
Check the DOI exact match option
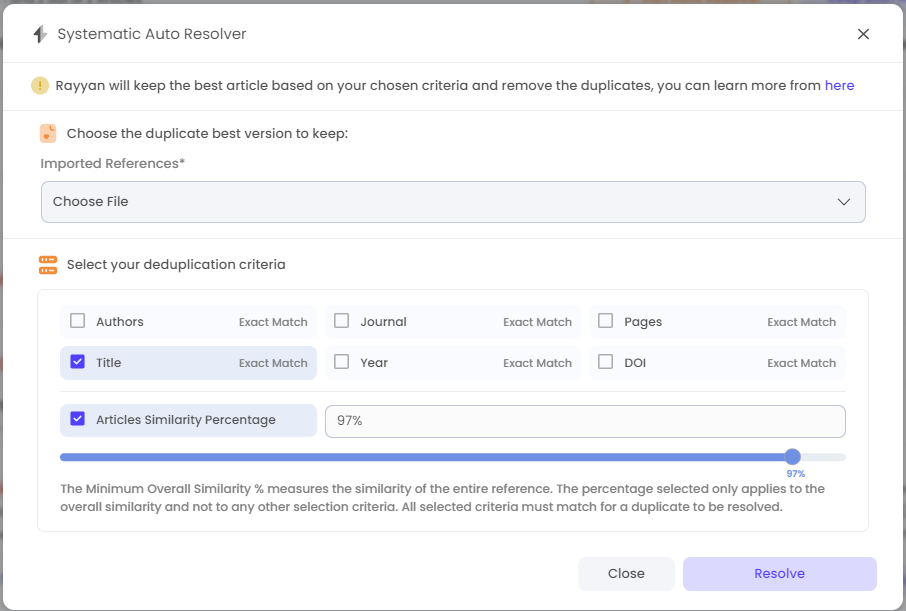pyautogui.click(x=605, y=362)
